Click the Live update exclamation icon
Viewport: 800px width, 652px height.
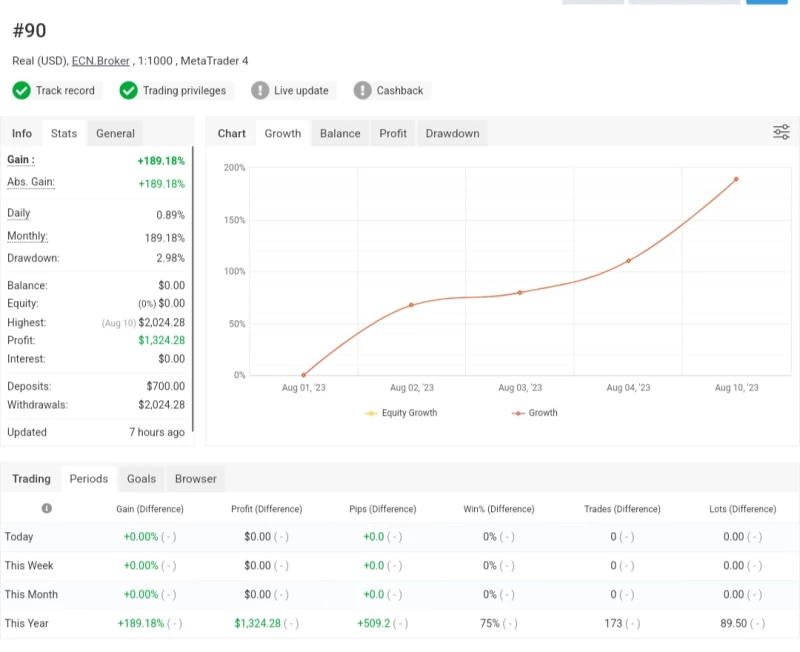tap(260, 91)
